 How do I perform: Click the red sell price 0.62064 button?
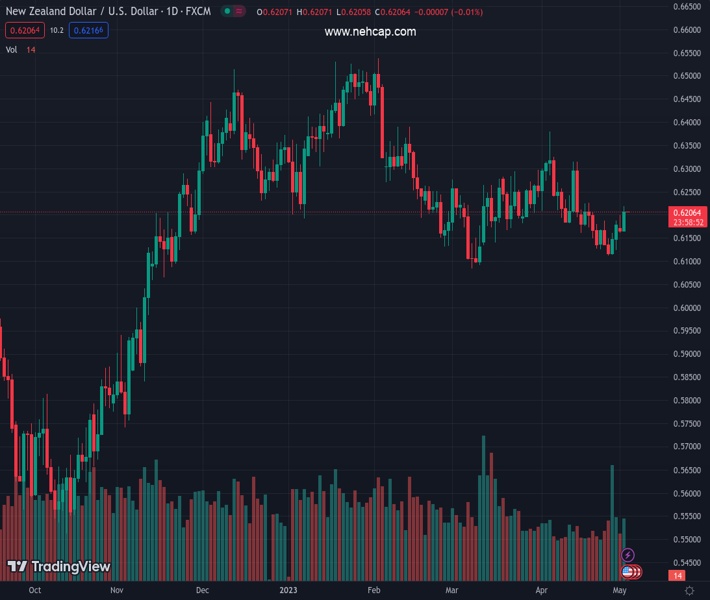pos(25,31)
